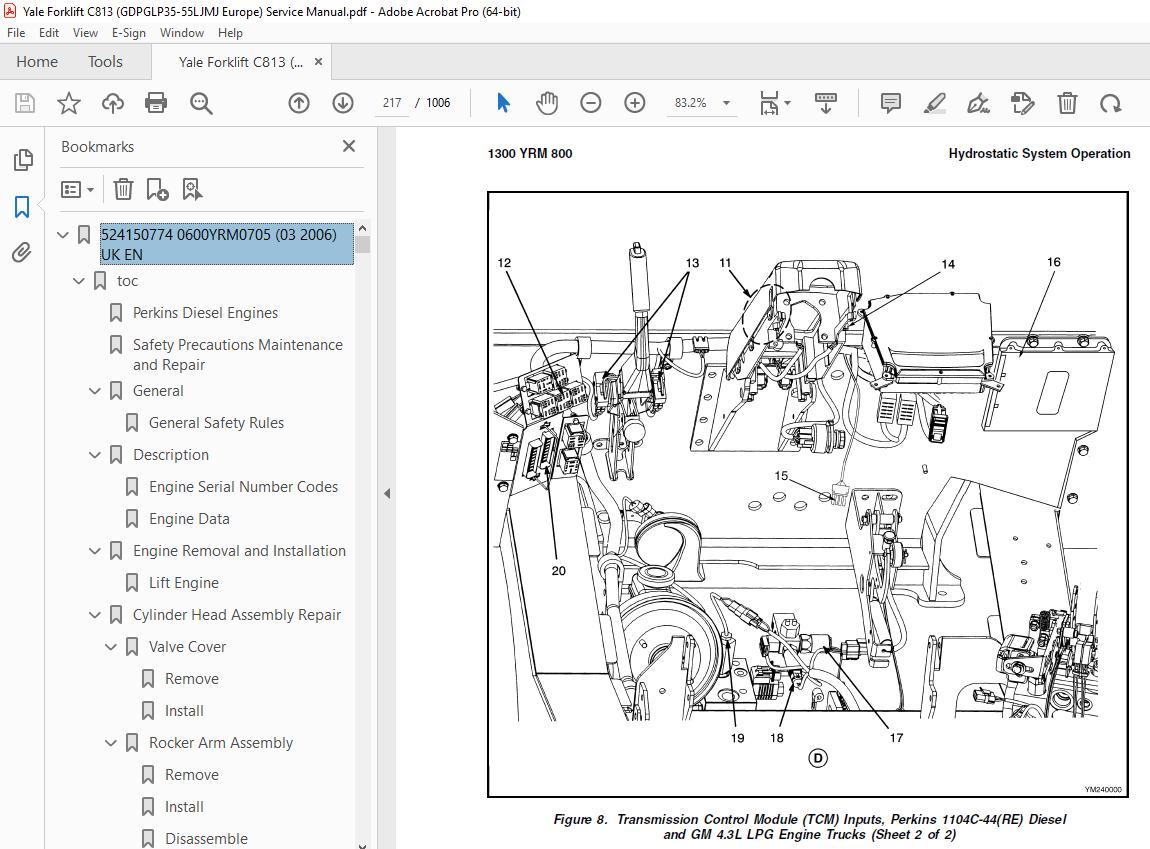Open the Engine Data bookmark
This screenshot has height=849, width=1150.
[189, 519]
